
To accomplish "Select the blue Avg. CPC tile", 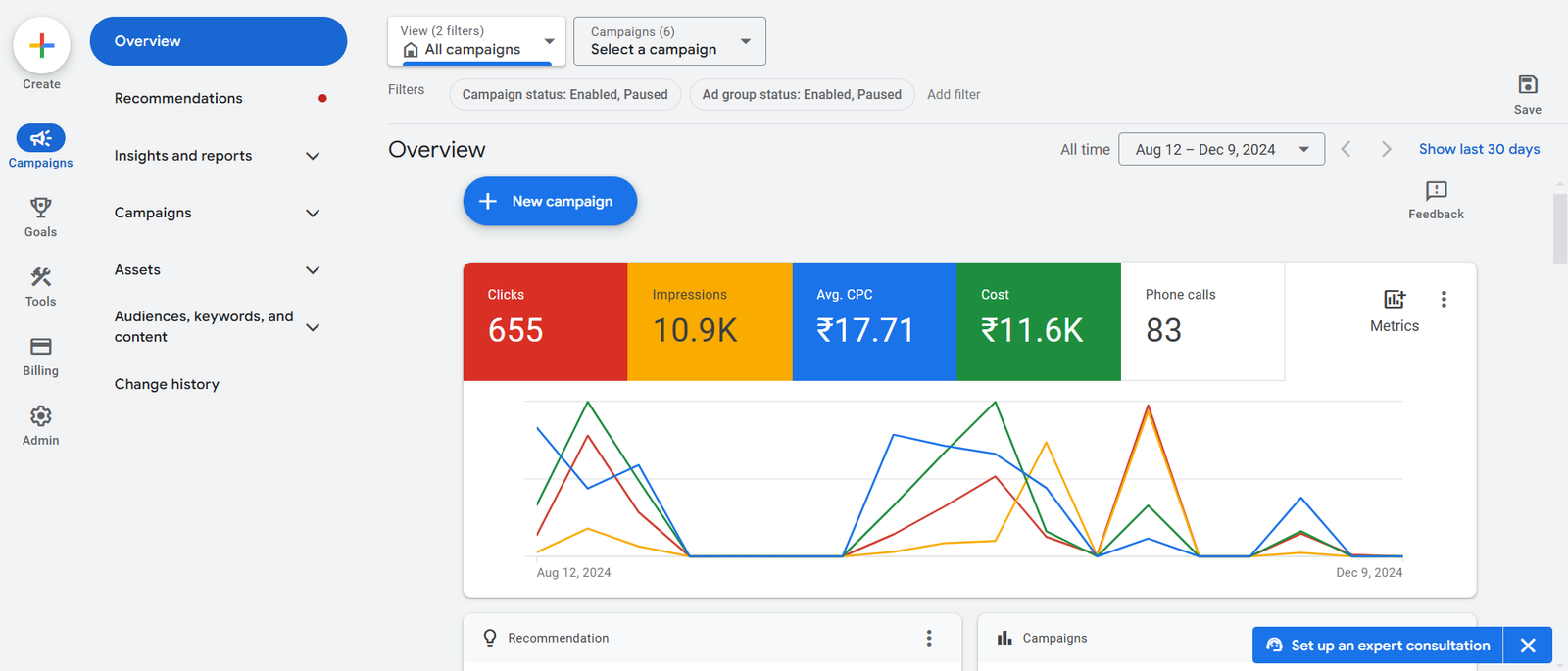I will click(874, 321).
